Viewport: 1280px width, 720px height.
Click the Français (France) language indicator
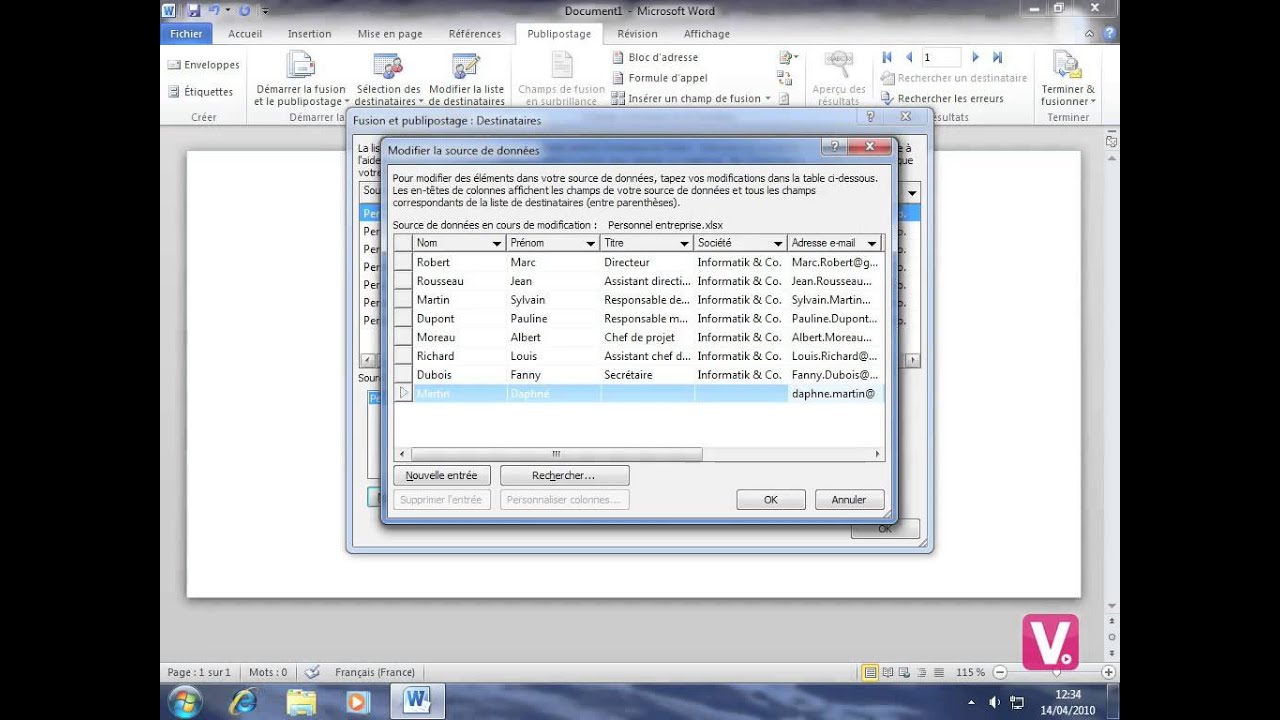click(375, 672)
